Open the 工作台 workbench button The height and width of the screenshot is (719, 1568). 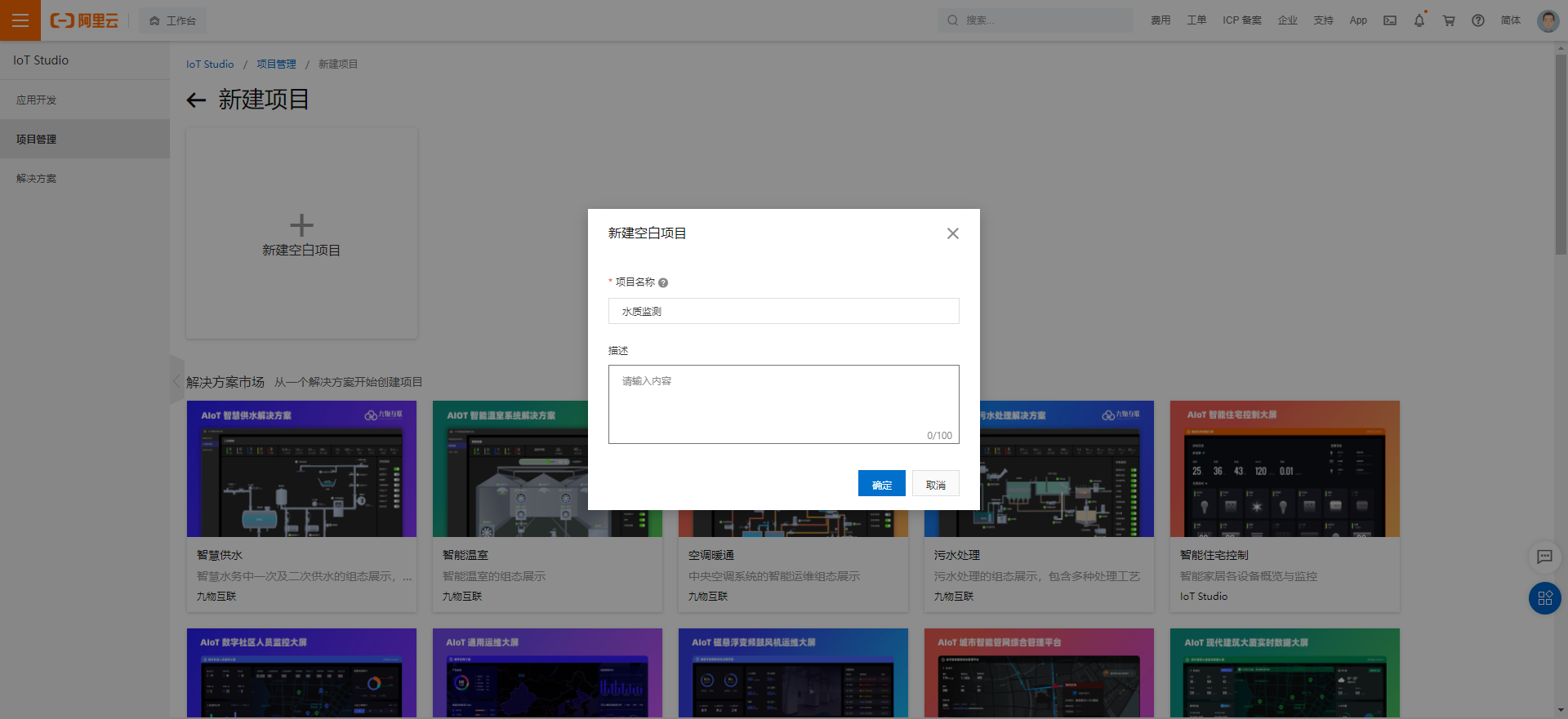173,20
